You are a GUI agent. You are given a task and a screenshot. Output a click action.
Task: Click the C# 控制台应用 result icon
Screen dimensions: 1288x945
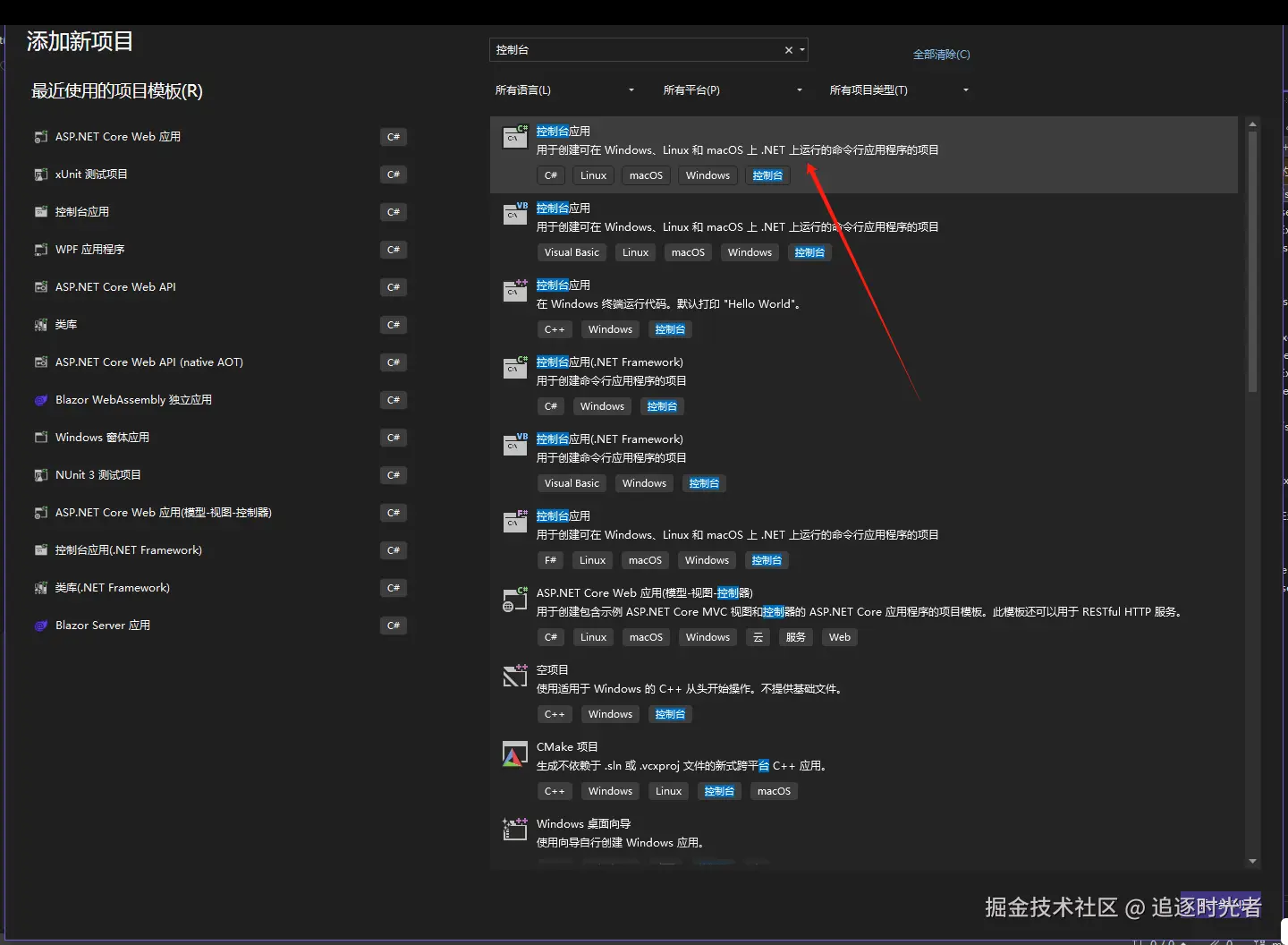coord(515,137)
